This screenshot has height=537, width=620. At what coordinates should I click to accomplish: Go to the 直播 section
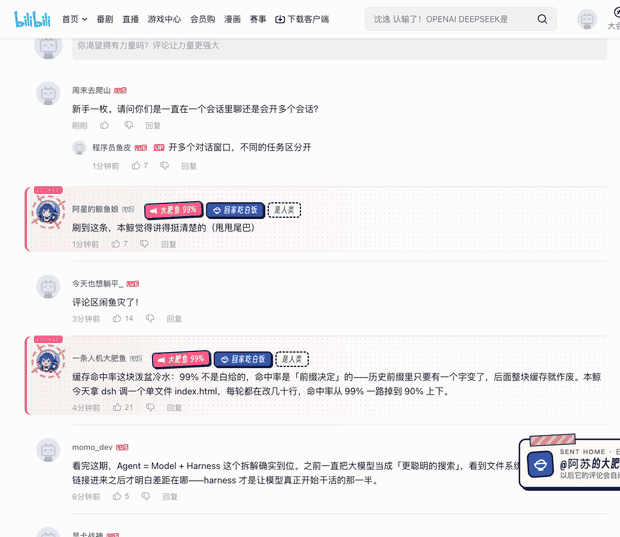point(130,19)
